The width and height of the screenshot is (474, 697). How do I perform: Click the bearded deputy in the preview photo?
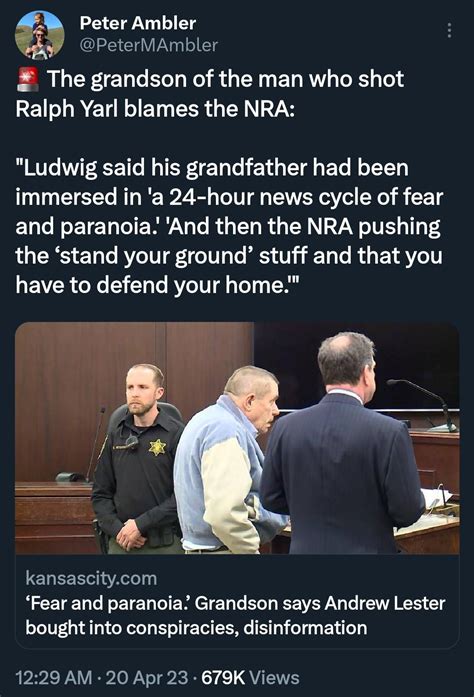(140, 458)
